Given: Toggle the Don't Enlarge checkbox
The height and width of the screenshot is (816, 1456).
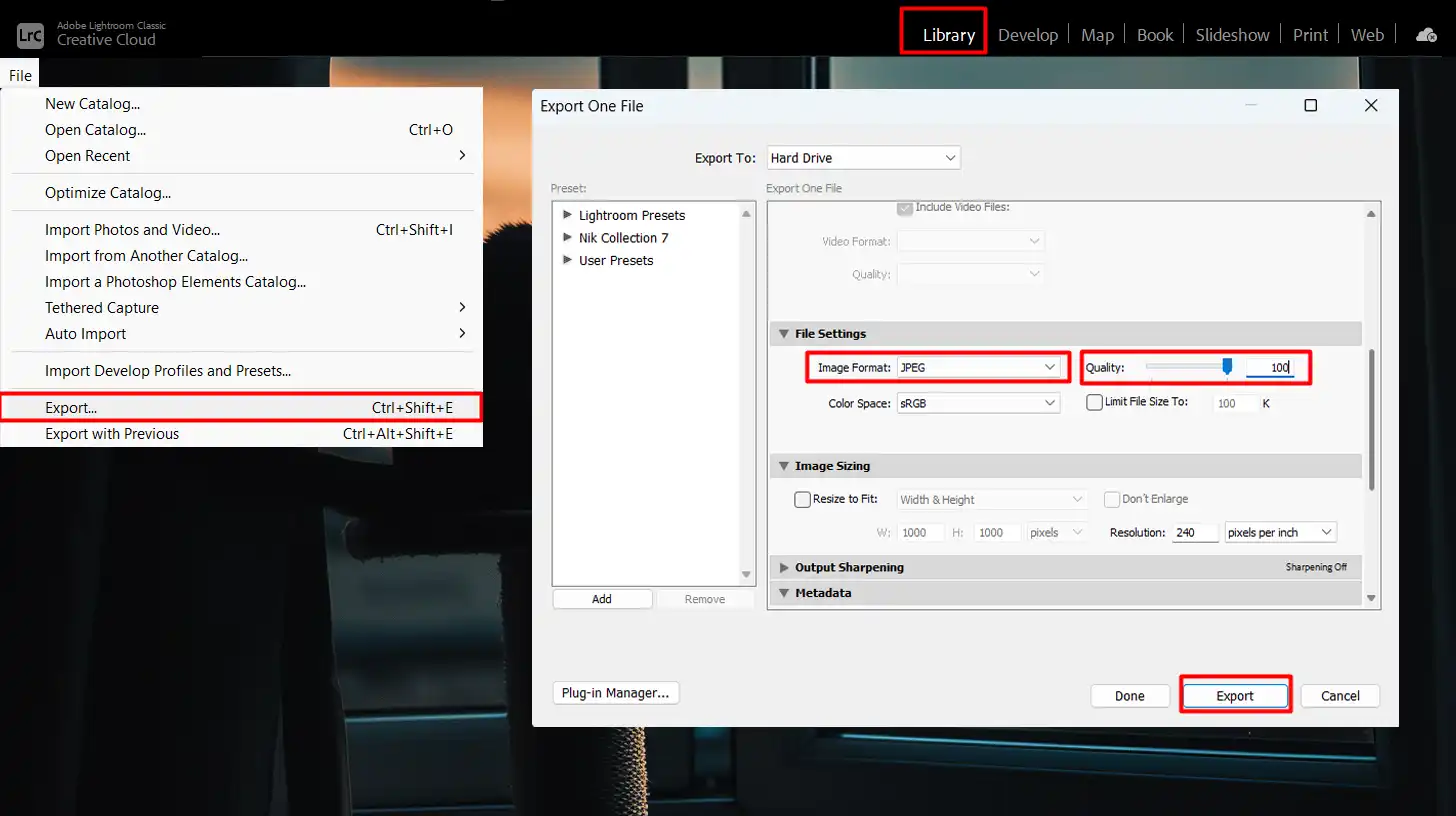Looking at the screenshot, I should (x=1111, y=499).
